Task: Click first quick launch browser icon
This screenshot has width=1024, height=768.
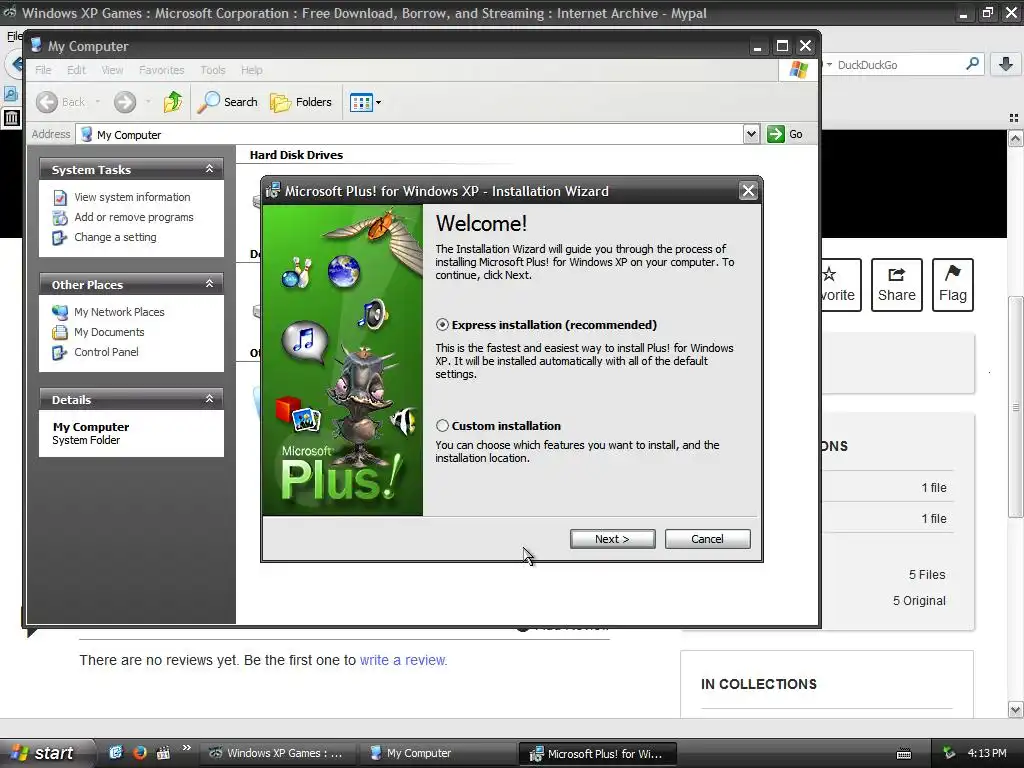Action: [x=116, y=753]
